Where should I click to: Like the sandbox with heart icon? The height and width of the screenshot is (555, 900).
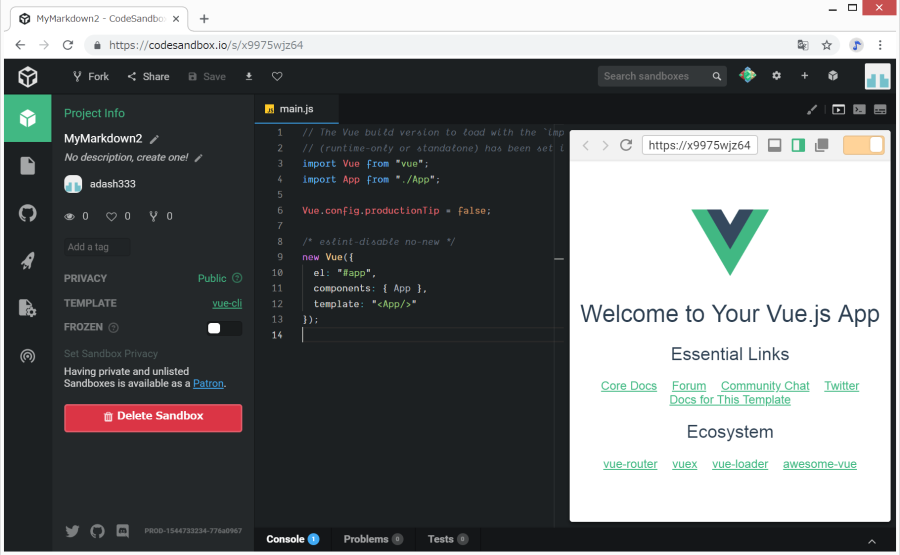pyautogui.click(x=277, y=76)
